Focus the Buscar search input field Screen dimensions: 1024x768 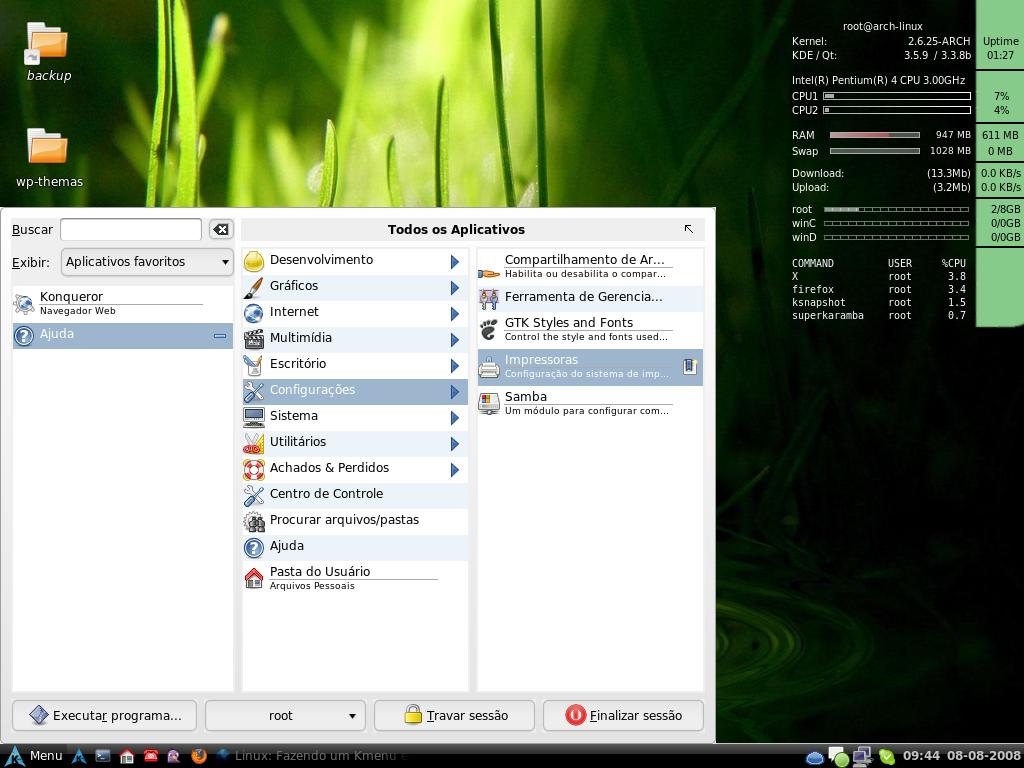point(131,229)
